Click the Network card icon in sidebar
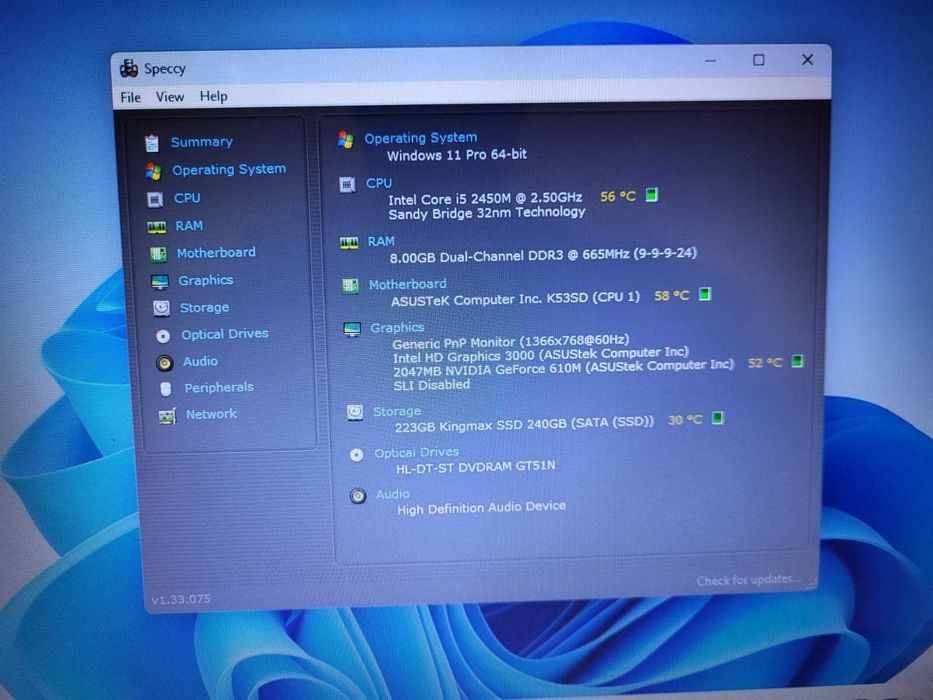Viewport: 933px width, 700px height. click(167, 415)
